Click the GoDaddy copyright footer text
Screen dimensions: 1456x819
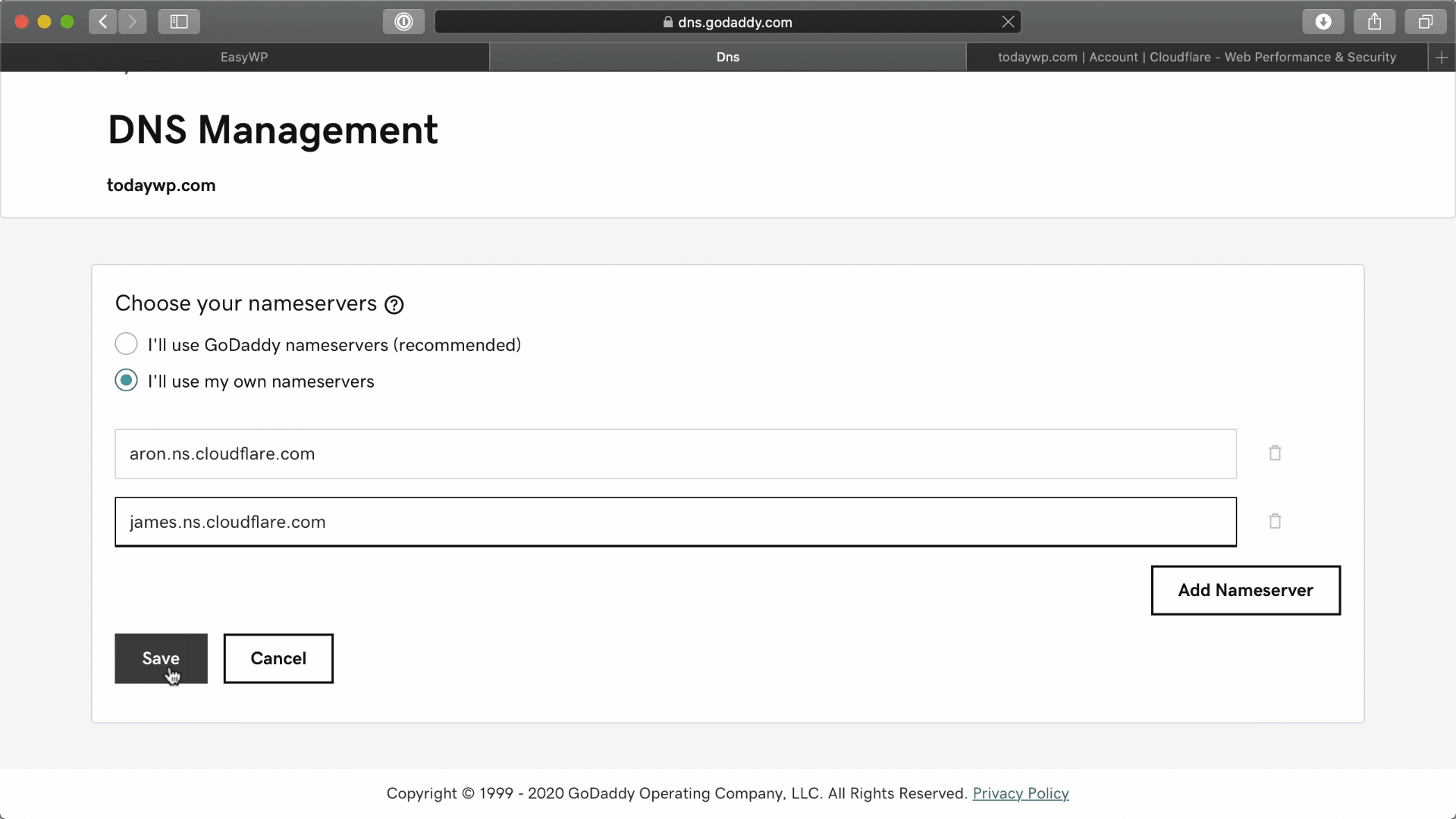tap(677, 793)
